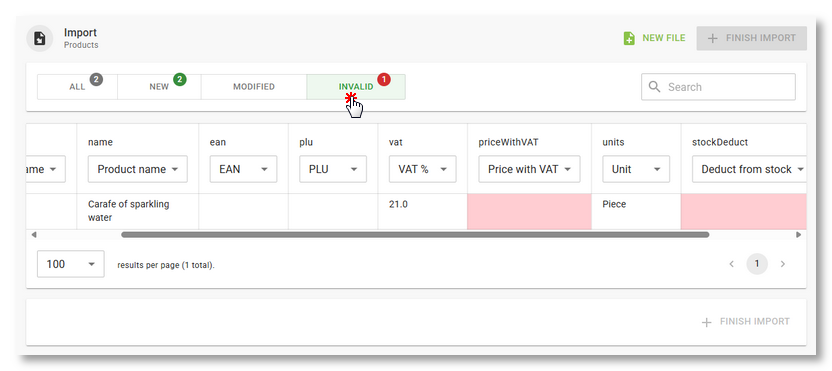
Task: Click the green New File document icon
Action: click(629, 38)
